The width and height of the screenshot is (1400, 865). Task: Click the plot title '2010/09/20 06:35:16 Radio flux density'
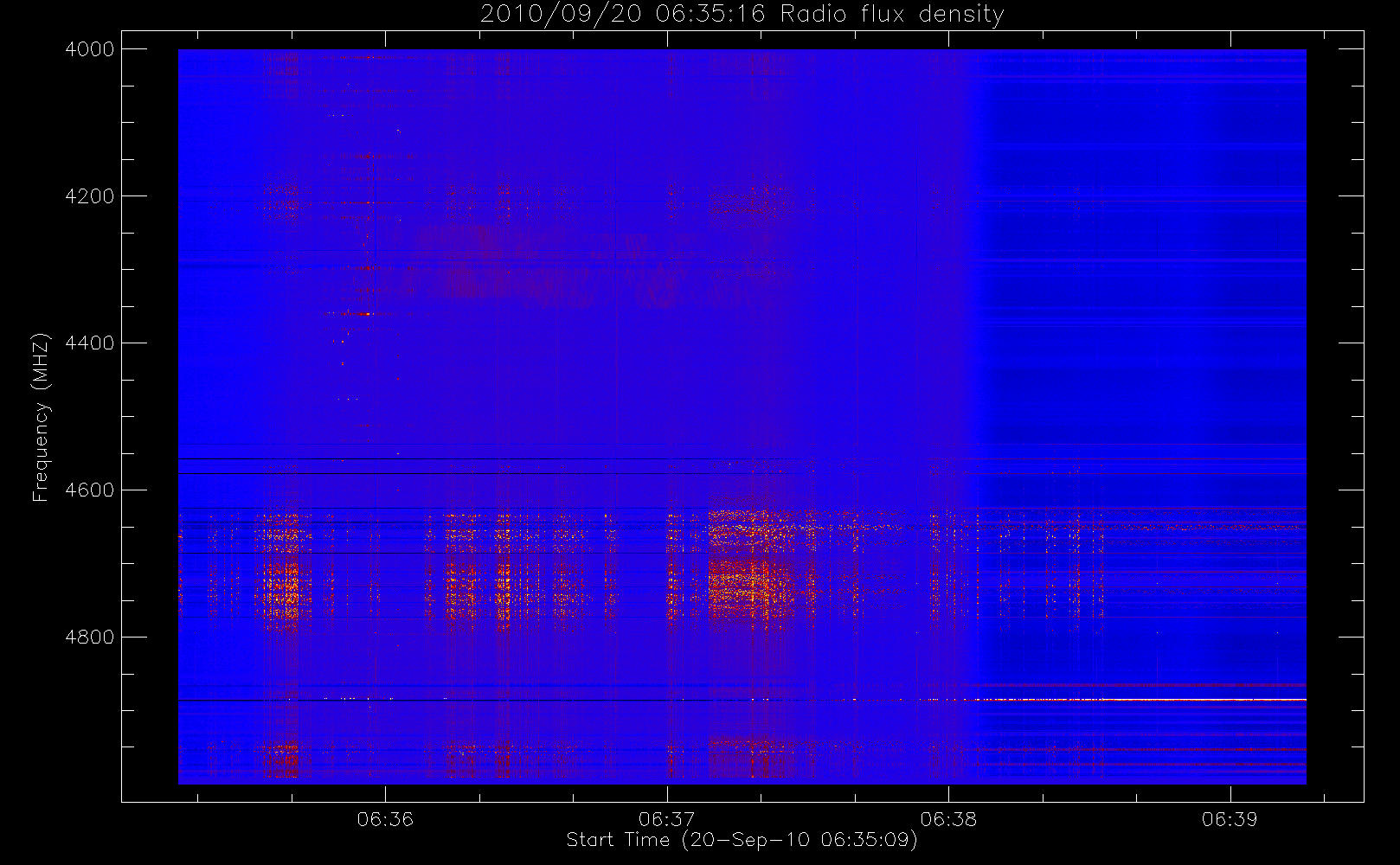coord(742,15)
